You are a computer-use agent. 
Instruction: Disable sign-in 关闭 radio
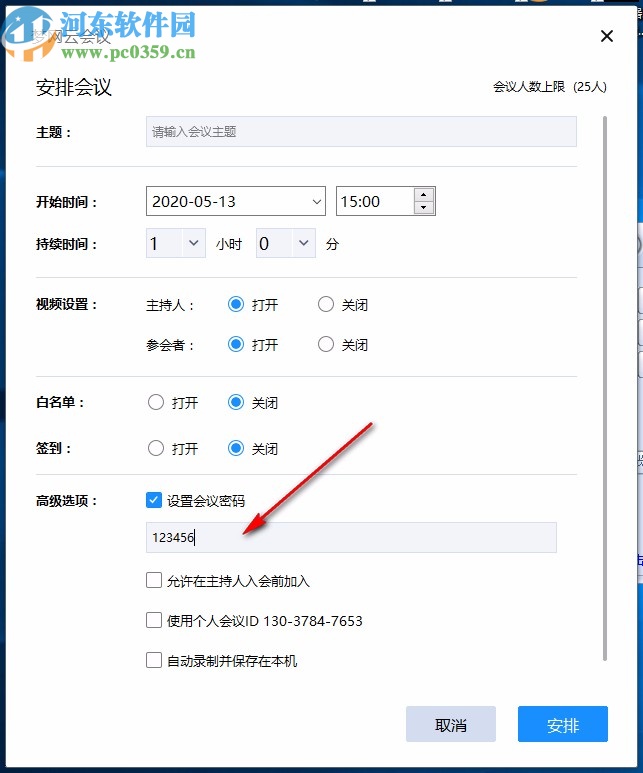coord(236,448)
